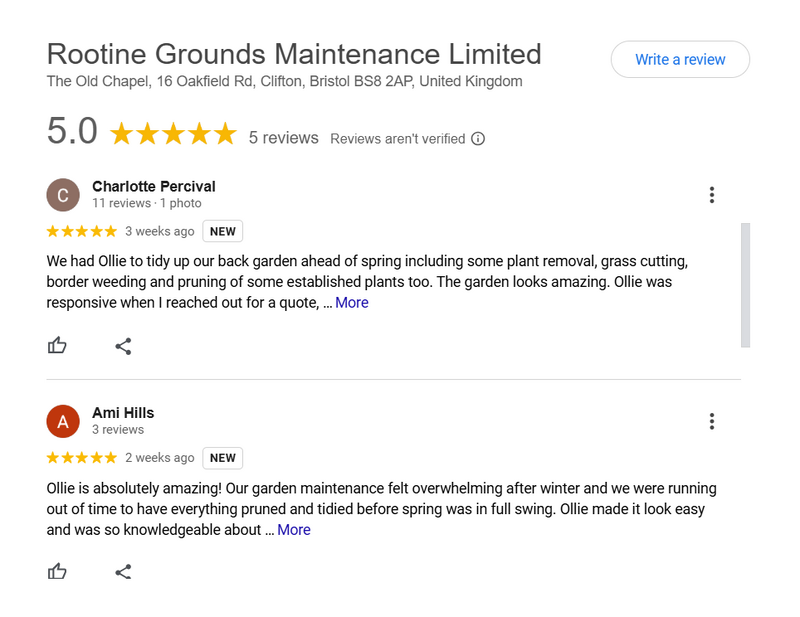The image size is (800, 617).
Task: Click the NEW badge on Charlotte's review
Action: click(x=223, y=232)
